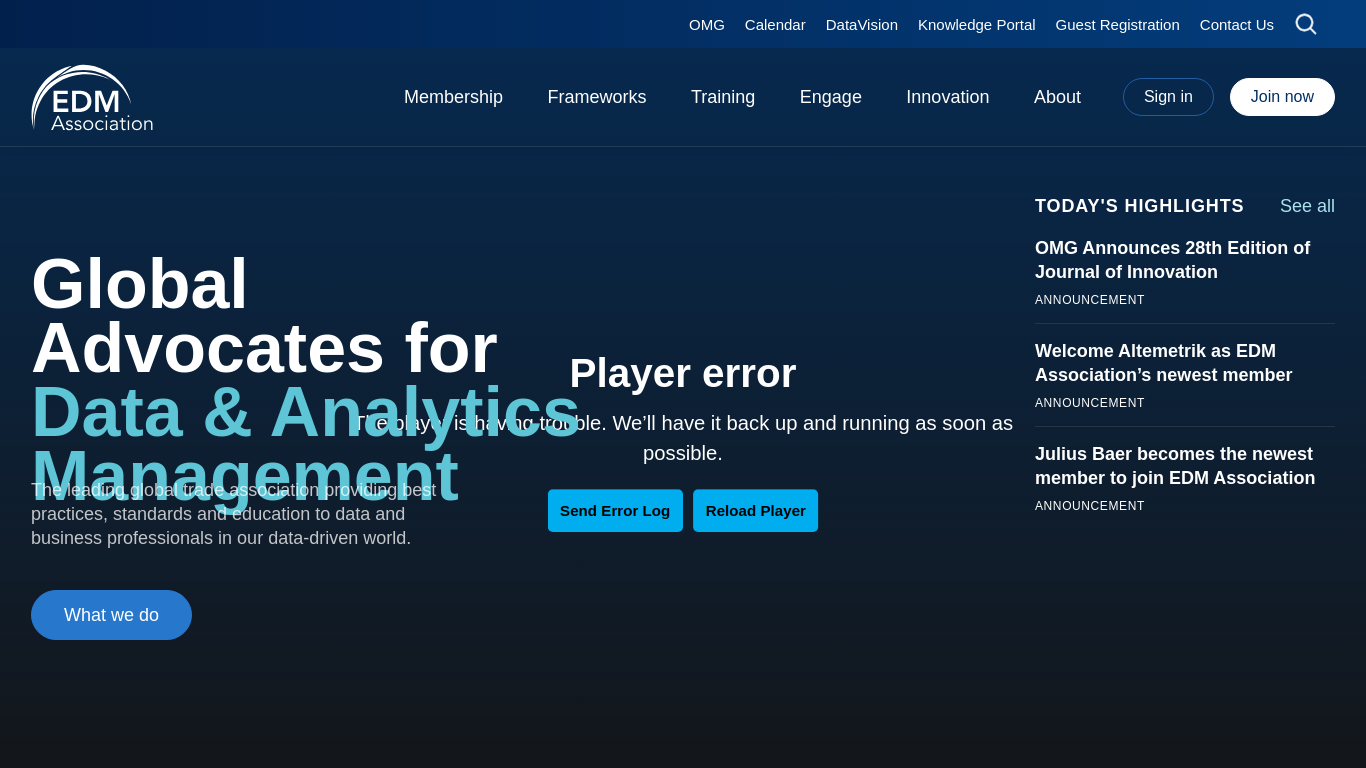Open Julius Baer newest member announcement

click(1175, 466)
